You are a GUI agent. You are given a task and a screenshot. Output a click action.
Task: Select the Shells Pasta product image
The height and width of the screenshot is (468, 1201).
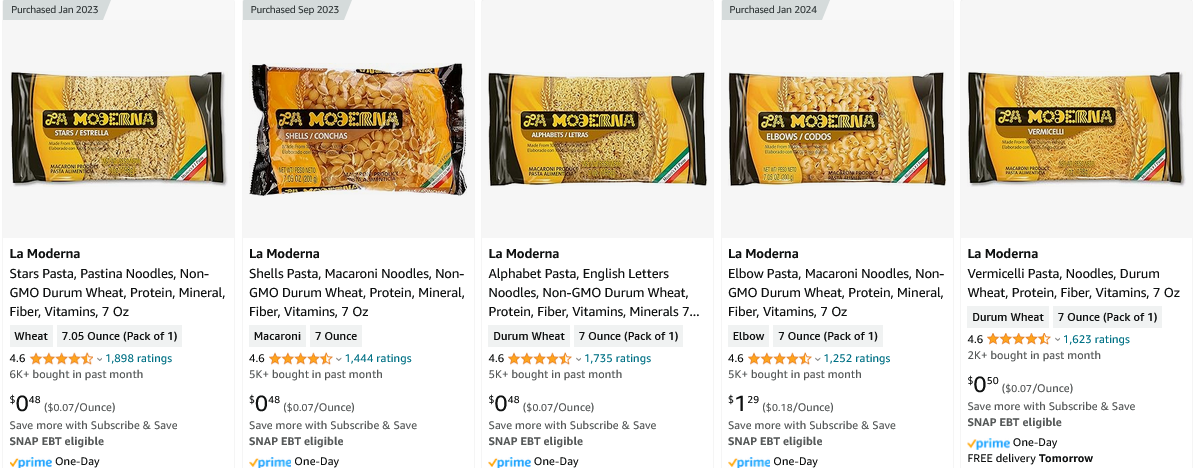pyautogui.click(x=357, y=127)
